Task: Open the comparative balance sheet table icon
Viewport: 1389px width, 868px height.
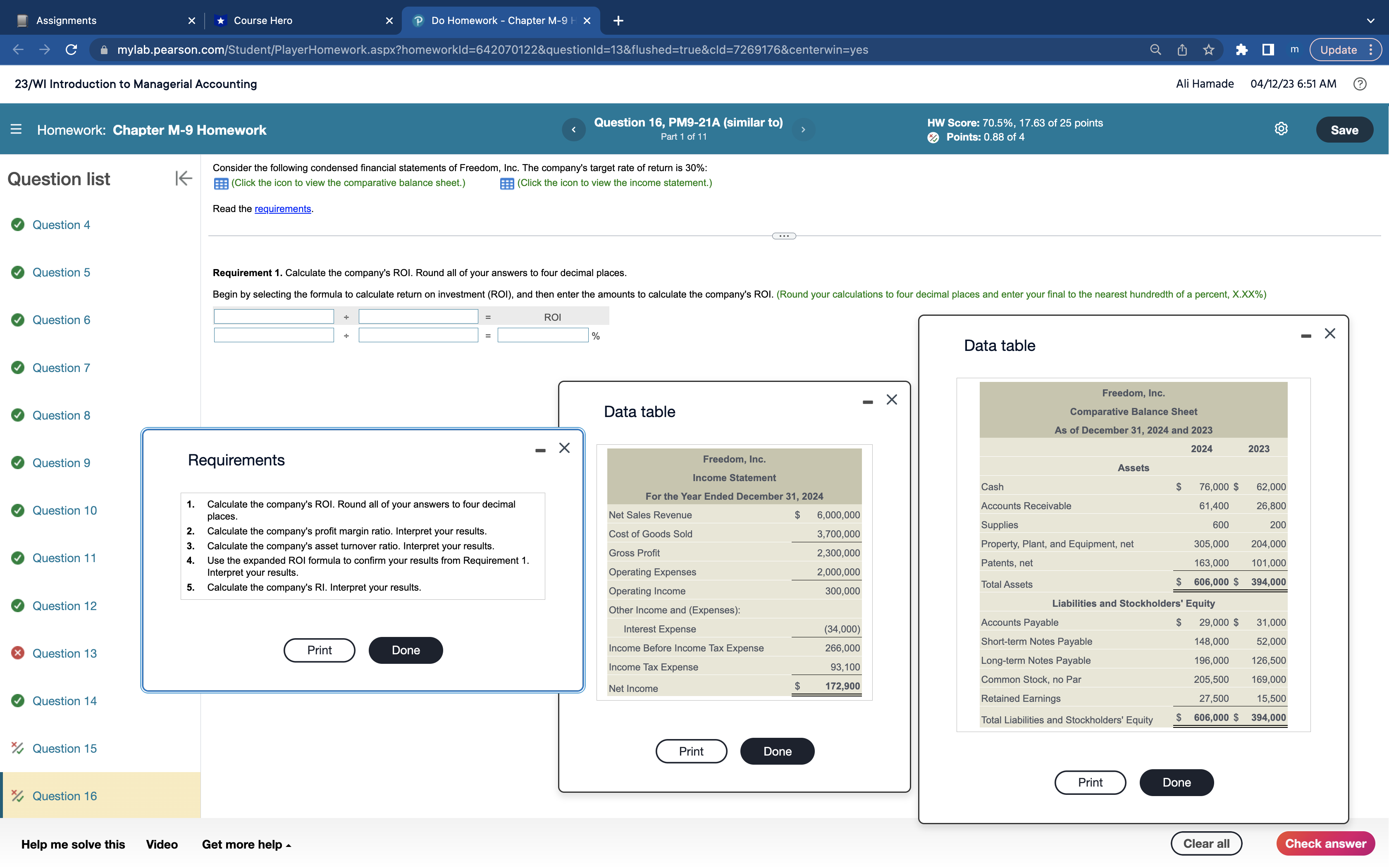Action: 221,184
